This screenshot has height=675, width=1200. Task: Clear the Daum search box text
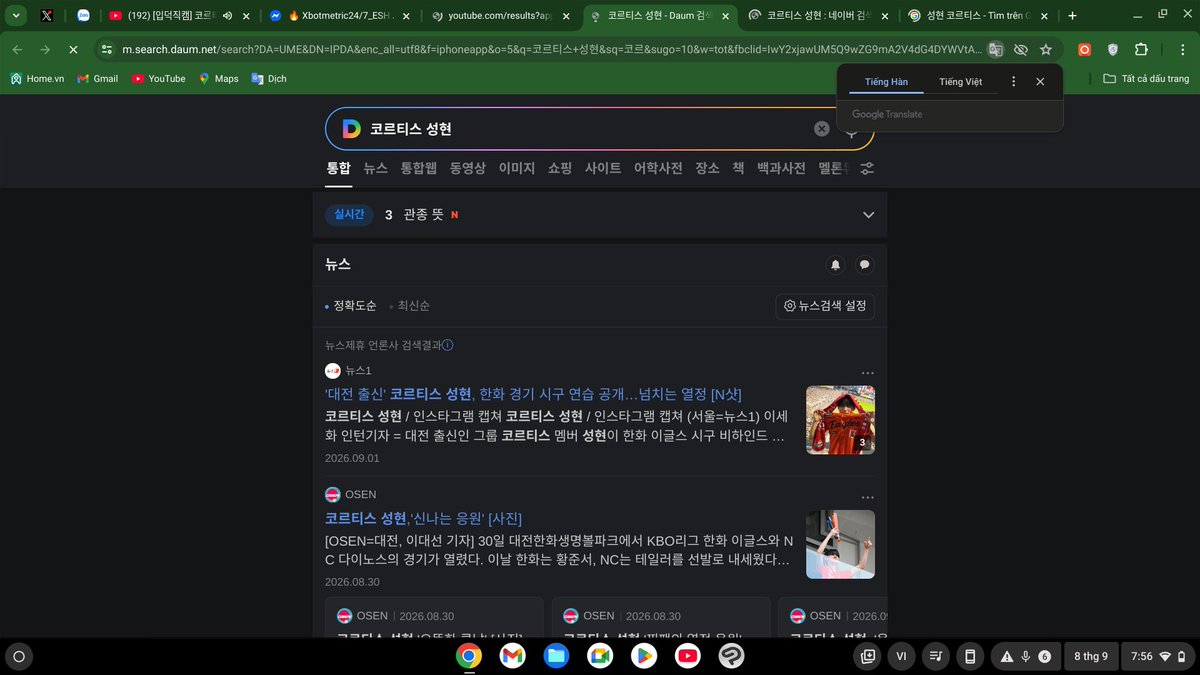(x=821, y=129)
